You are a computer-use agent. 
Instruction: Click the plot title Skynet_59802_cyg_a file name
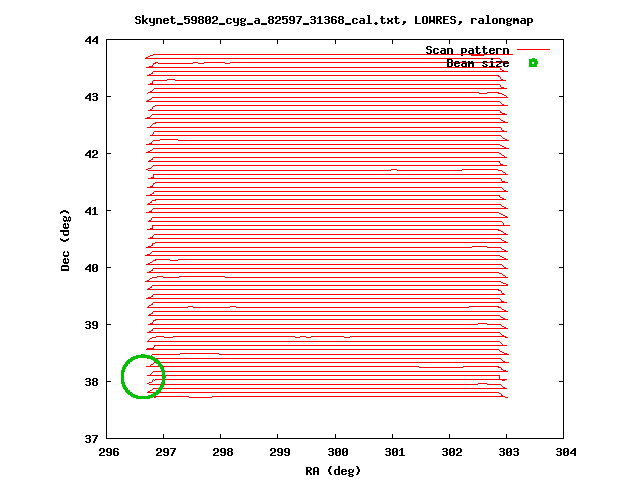pyautogui.click(x=268, y=20)
